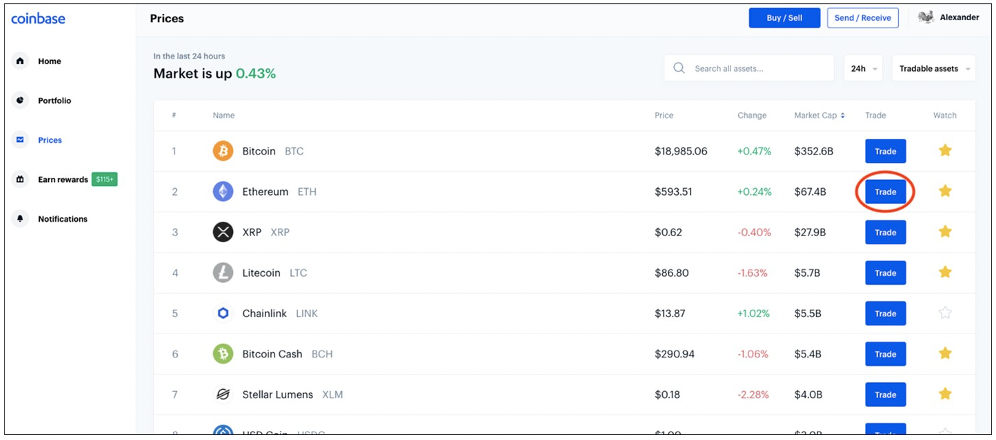Image resolution: width=996 pixels, height=440 pixels.
Task: Open the Home sidebar icon
Action: click(x=20, y=61)
